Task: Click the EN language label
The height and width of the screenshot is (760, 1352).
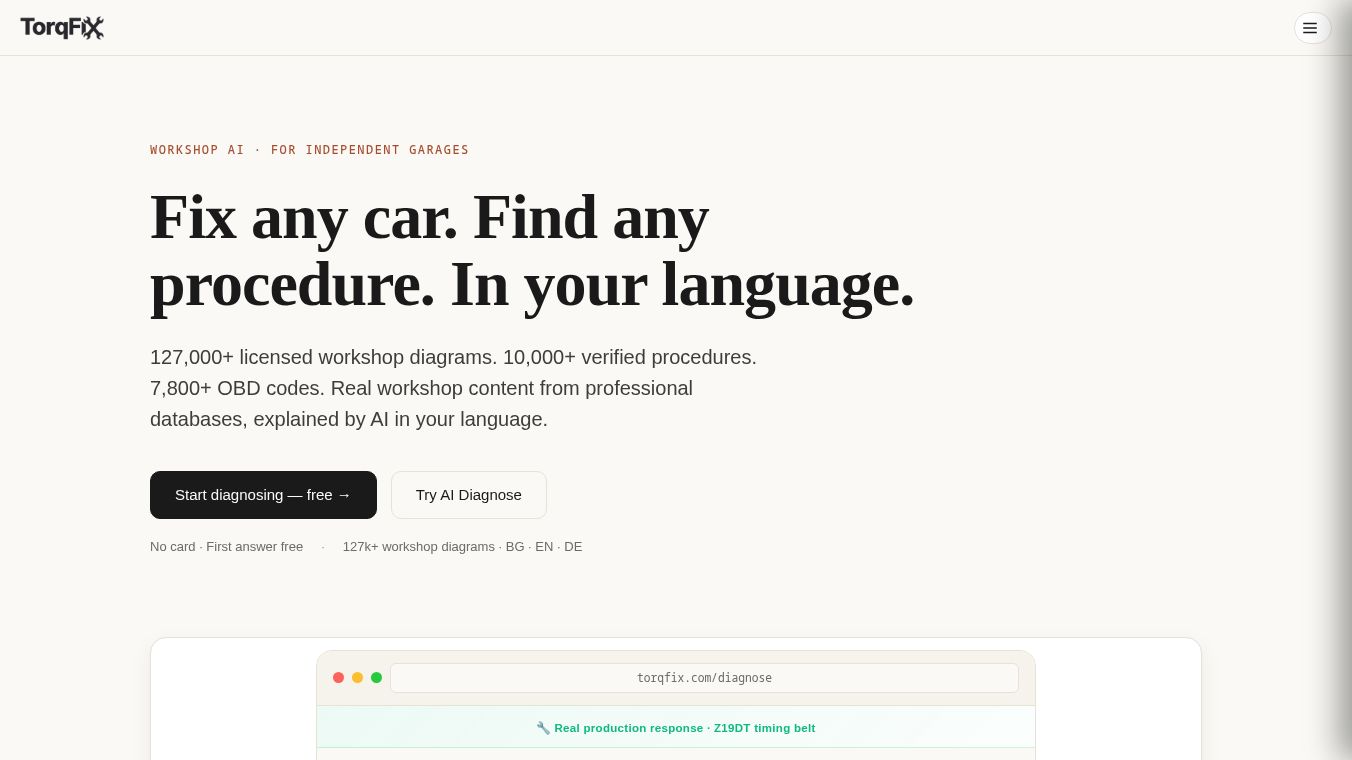Action: coord(544,547)
